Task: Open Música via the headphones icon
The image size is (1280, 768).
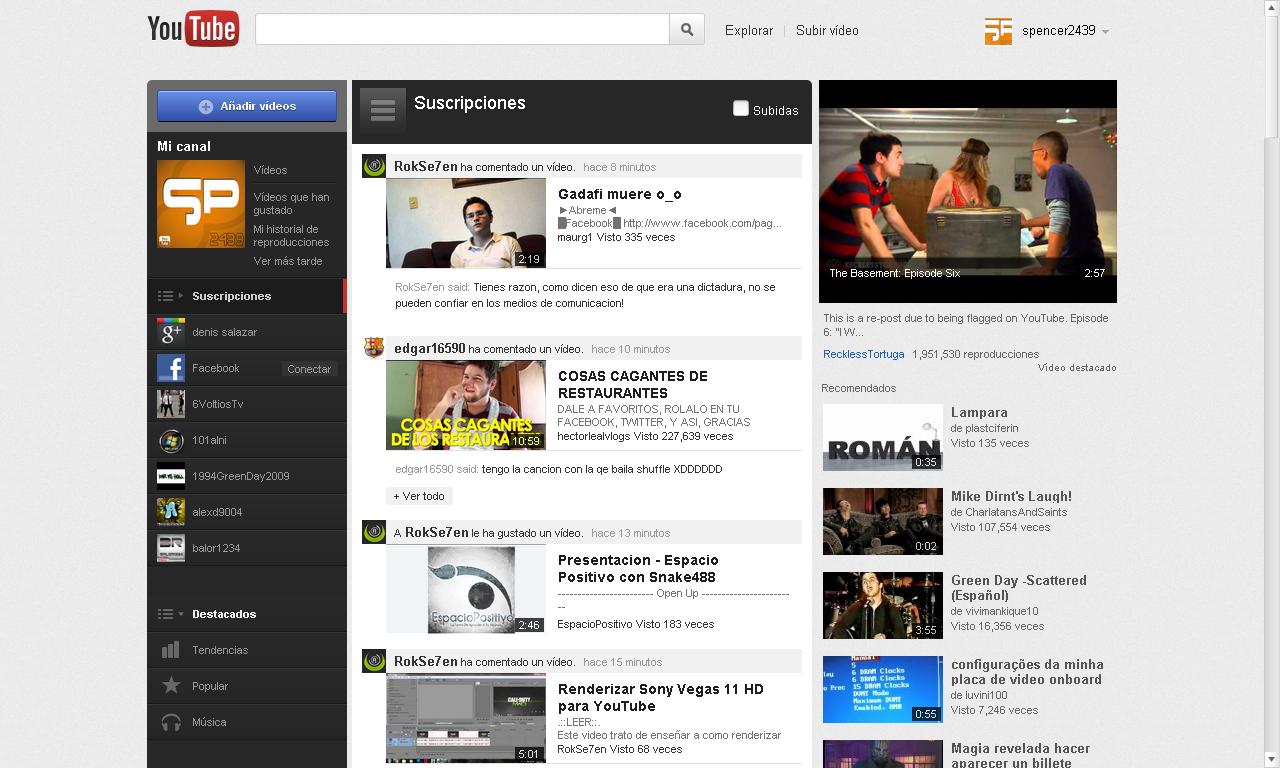Action: click(x=170, y=722)
